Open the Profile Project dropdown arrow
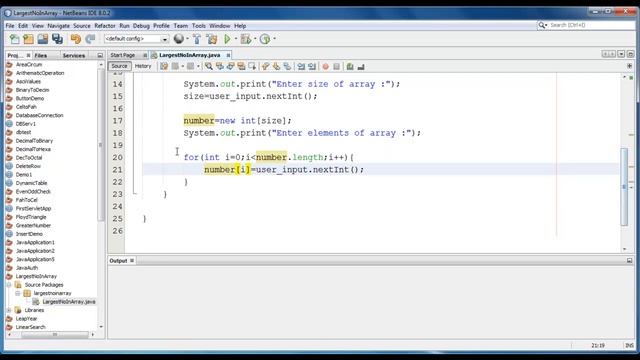This screenshot has width=640, height=360. pyautogui.click(x=274, y=39)
